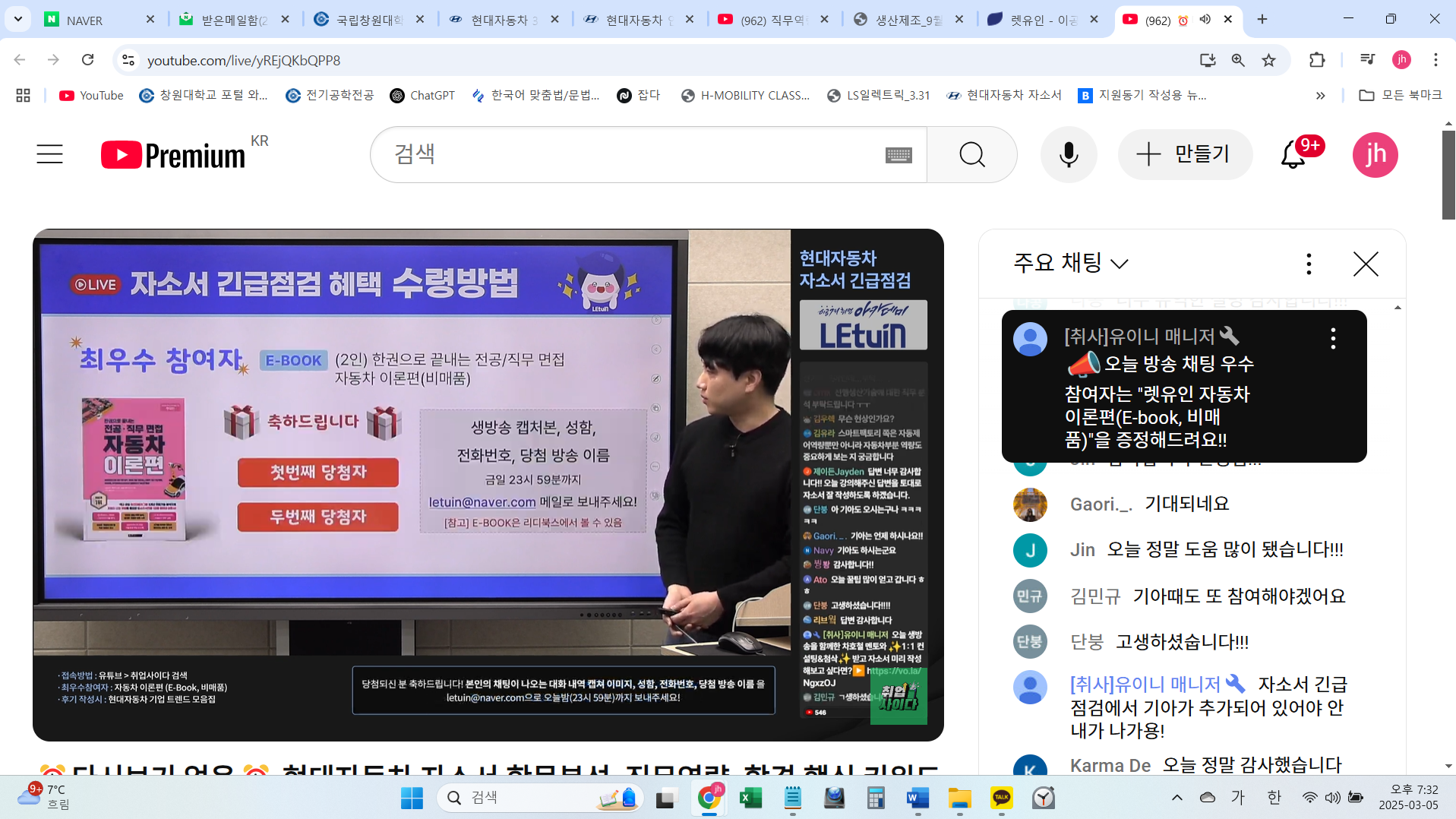Open notifications bell with 9+ badge
1456x819 pixels.
tap(1293, 154)
